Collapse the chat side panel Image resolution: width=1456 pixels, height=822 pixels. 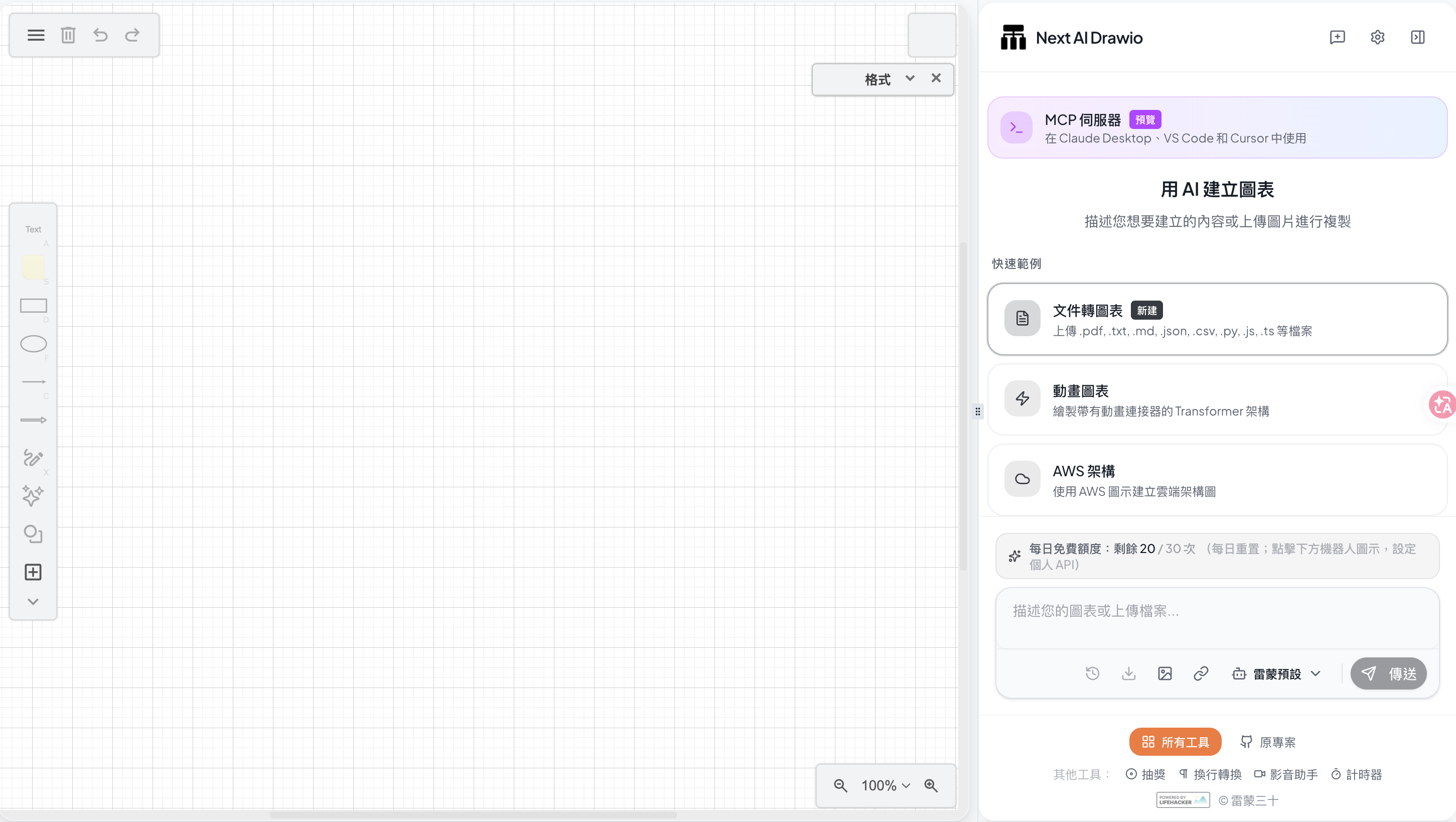click(x=1417, y=37)
